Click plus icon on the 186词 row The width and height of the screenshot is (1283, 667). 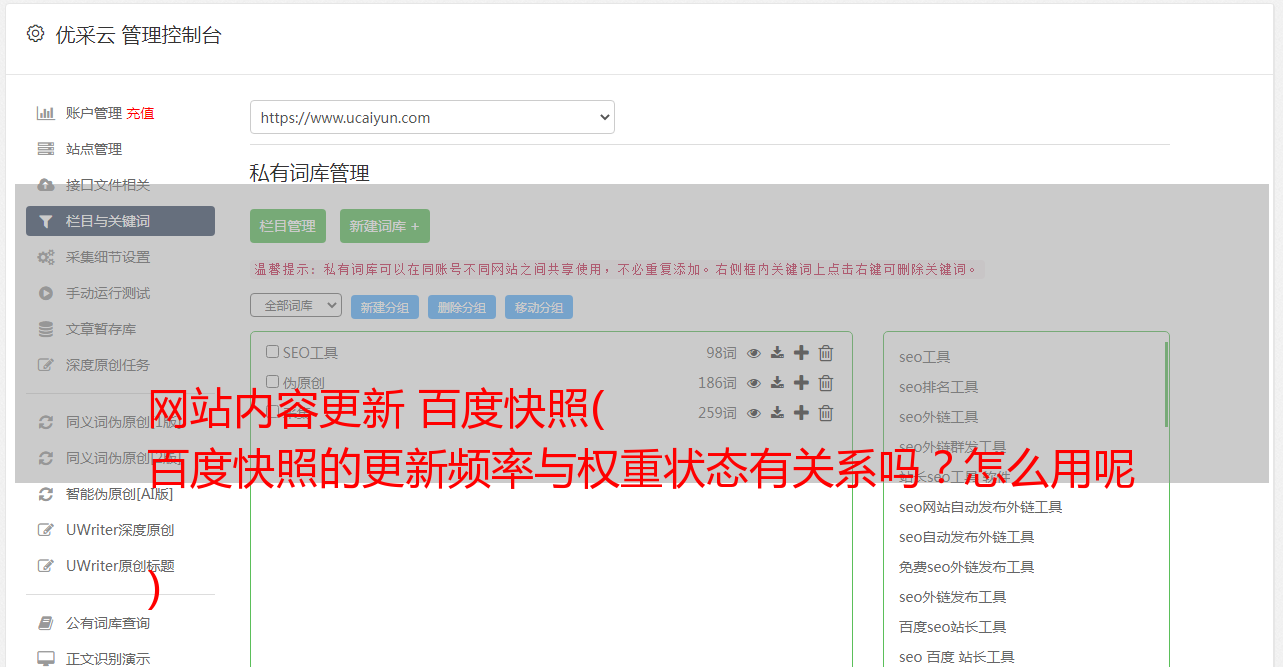click(801, 383)
